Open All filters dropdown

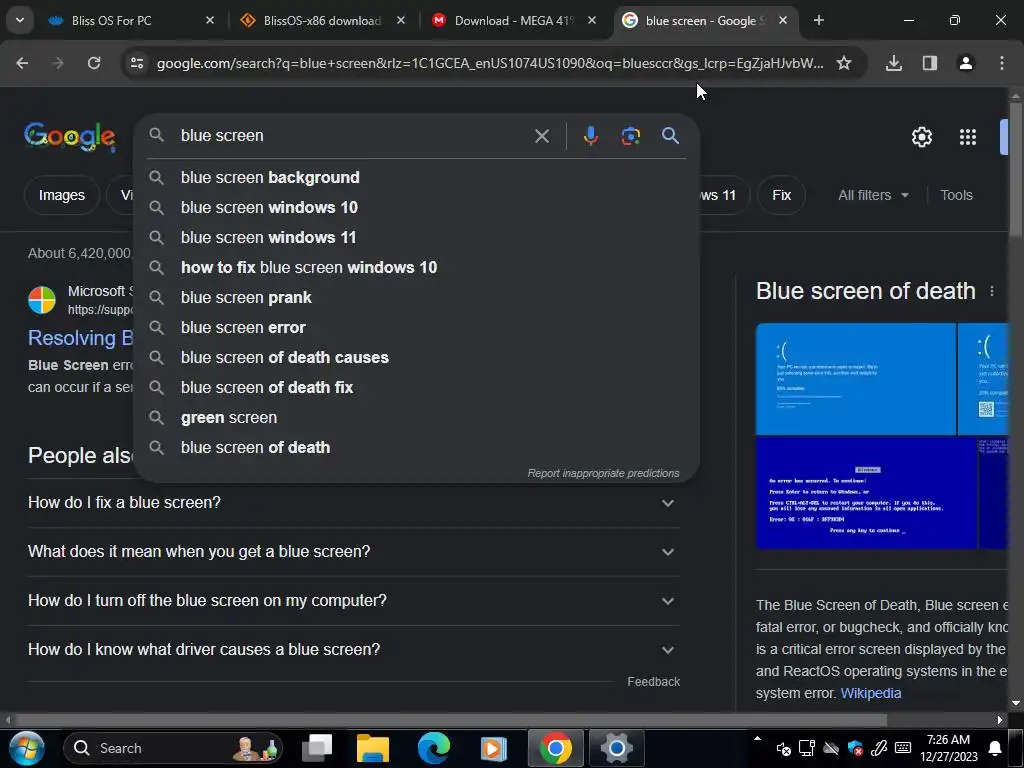pyautogui.click(x=872, y=195)
